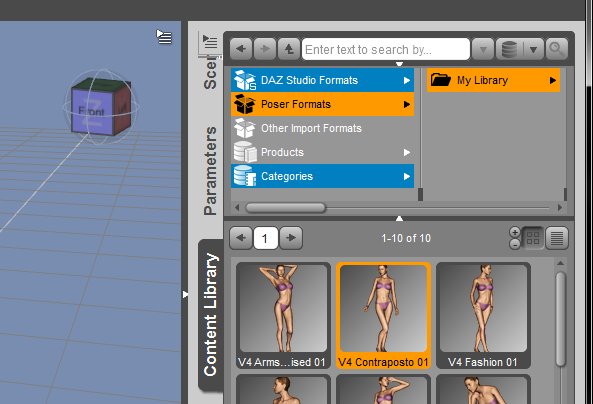Open database scope dropdown arrow
The height and width of the screenshot is (404, 593).
[534, 49]
